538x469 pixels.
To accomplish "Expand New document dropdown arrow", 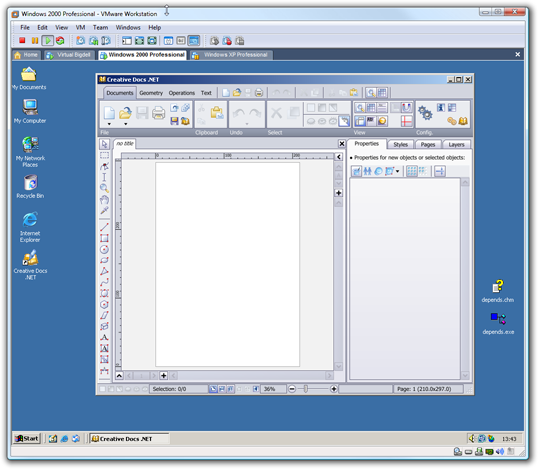I will tap(109, 124).
